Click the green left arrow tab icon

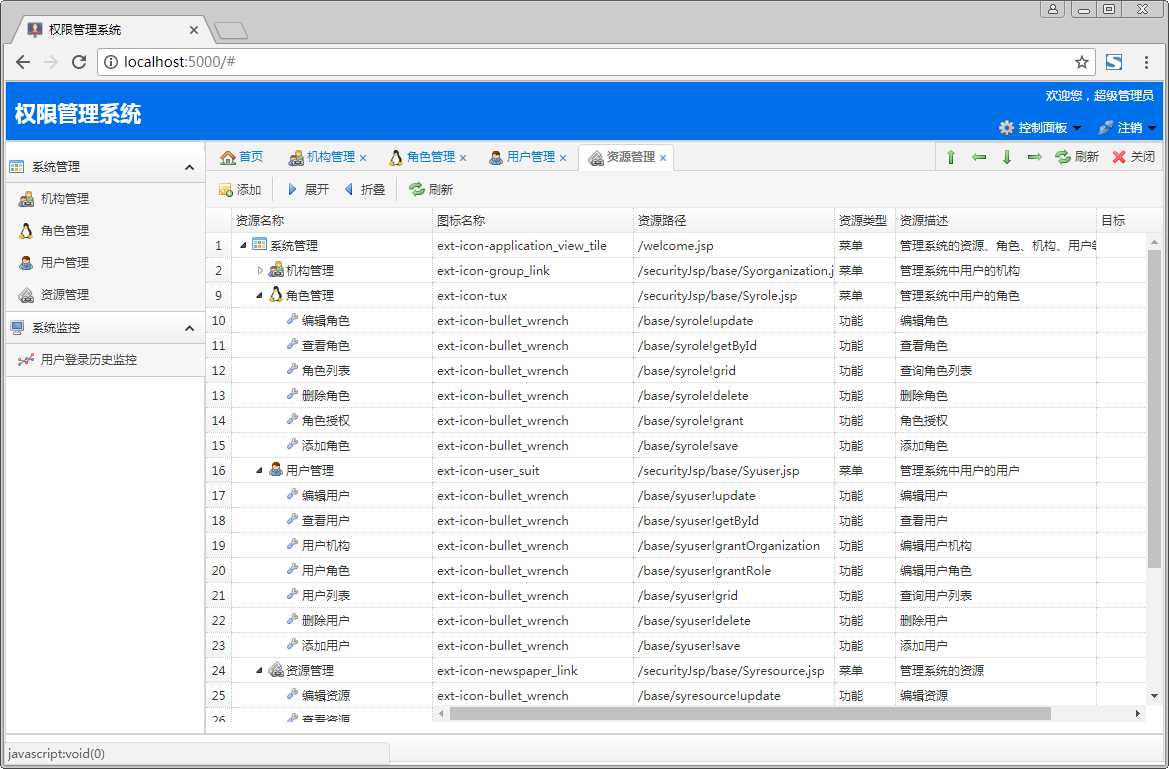[979, 157]
